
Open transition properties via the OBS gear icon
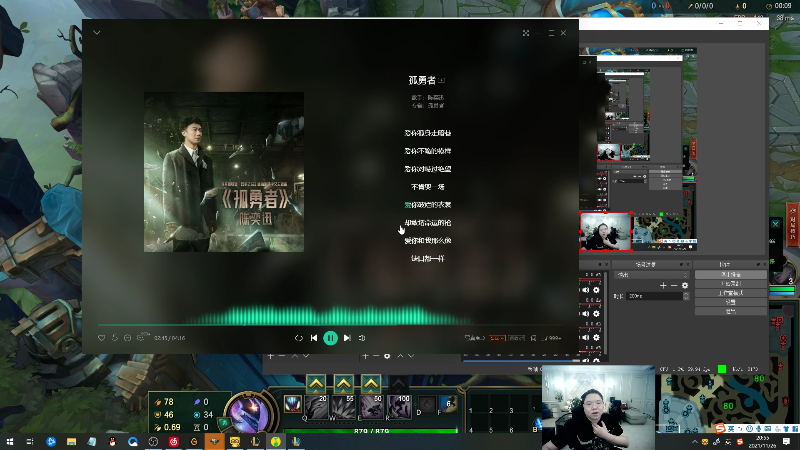coord(685,286)
